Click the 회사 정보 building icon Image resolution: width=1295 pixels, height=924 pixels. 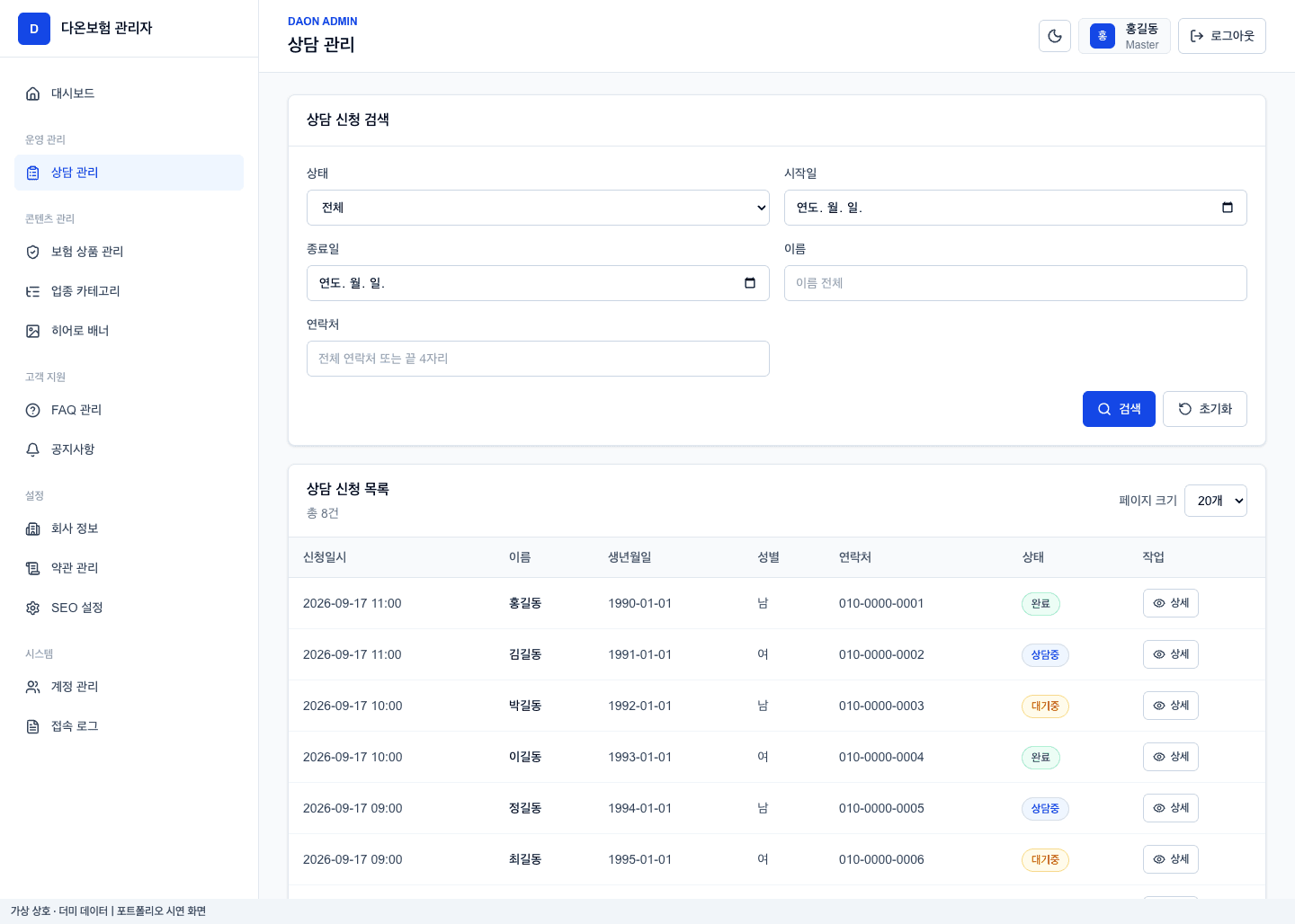(x=33, y=529)
